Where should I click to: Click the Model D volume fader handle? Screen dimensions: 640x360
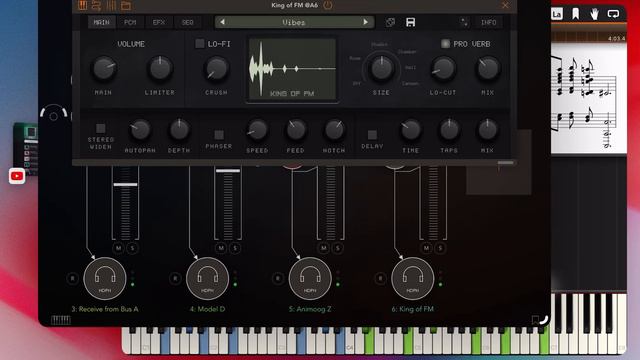coord(228,171)
